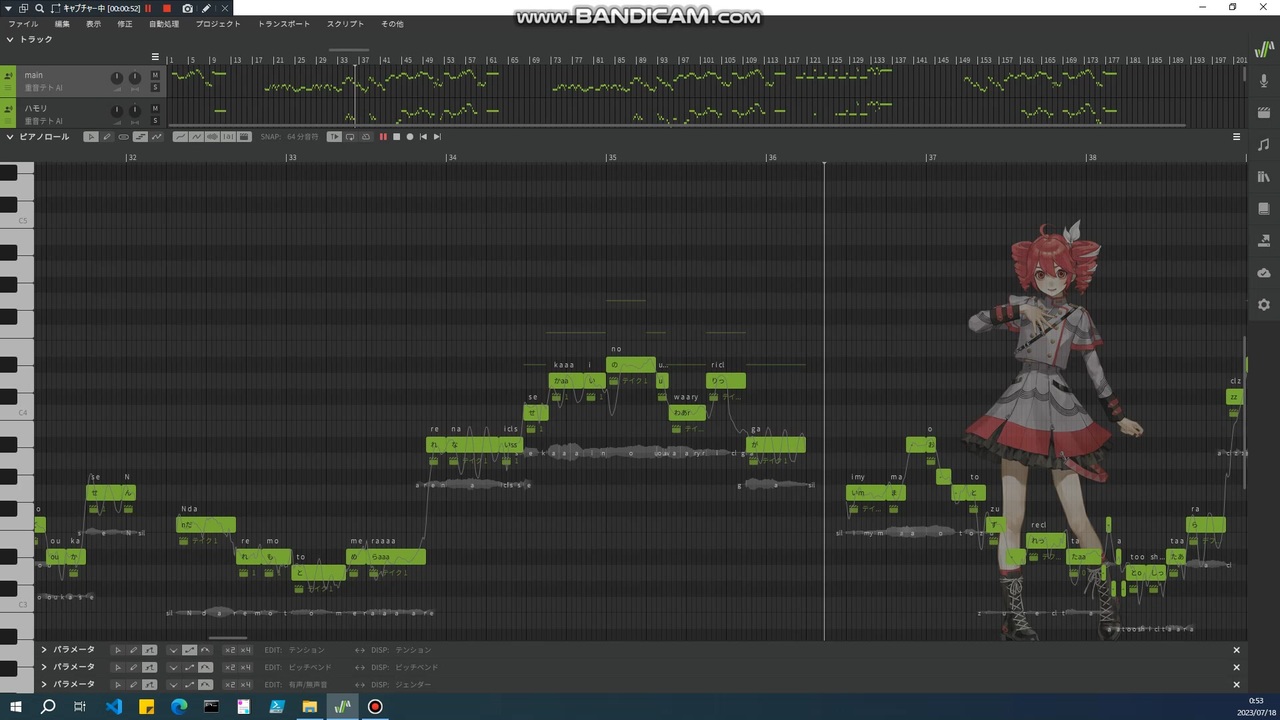1280x720 pixels.
Task: Open the render export panel icon
Action: point(1264,241)
